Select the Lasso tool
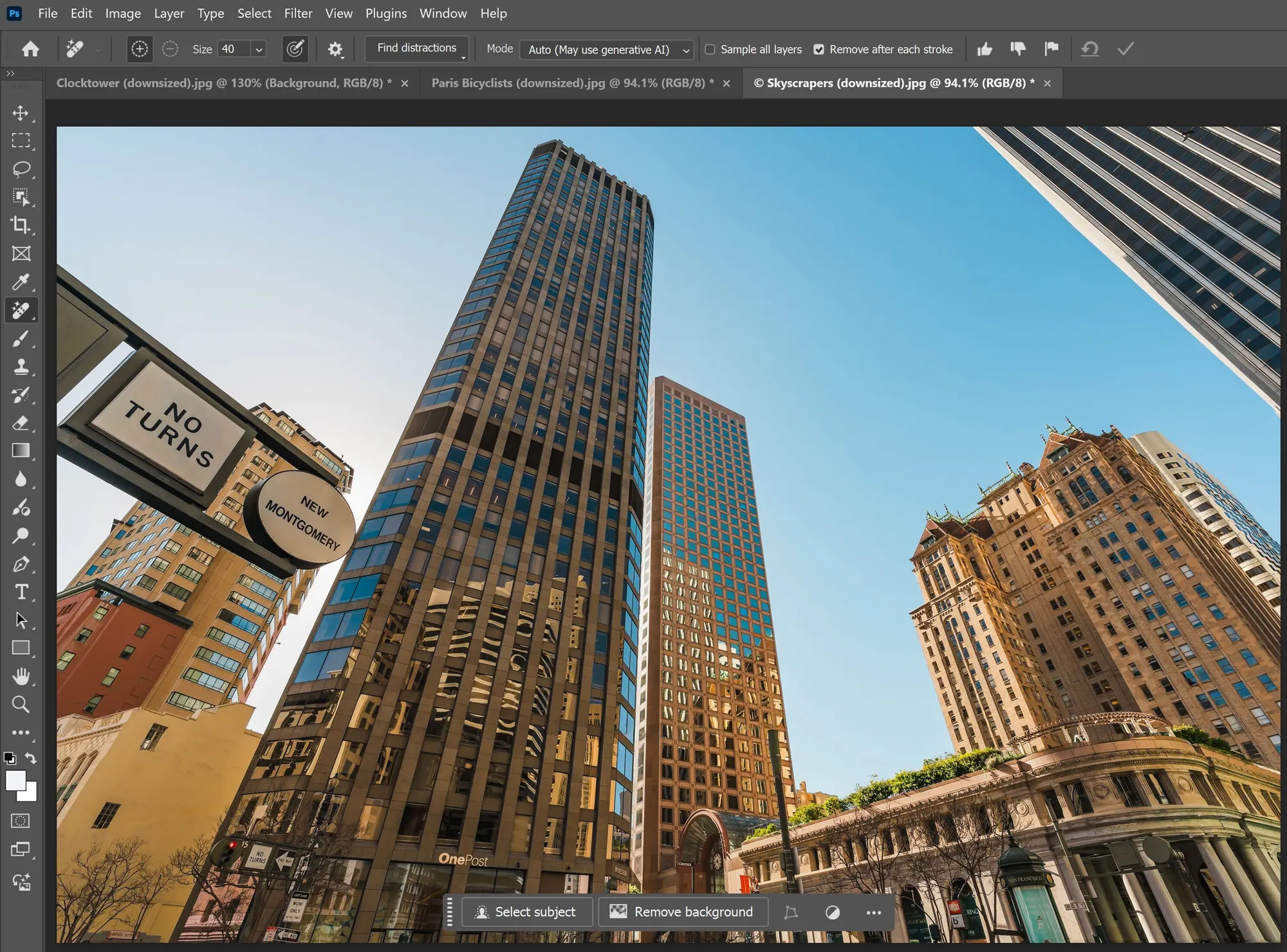 coord(21,169)
